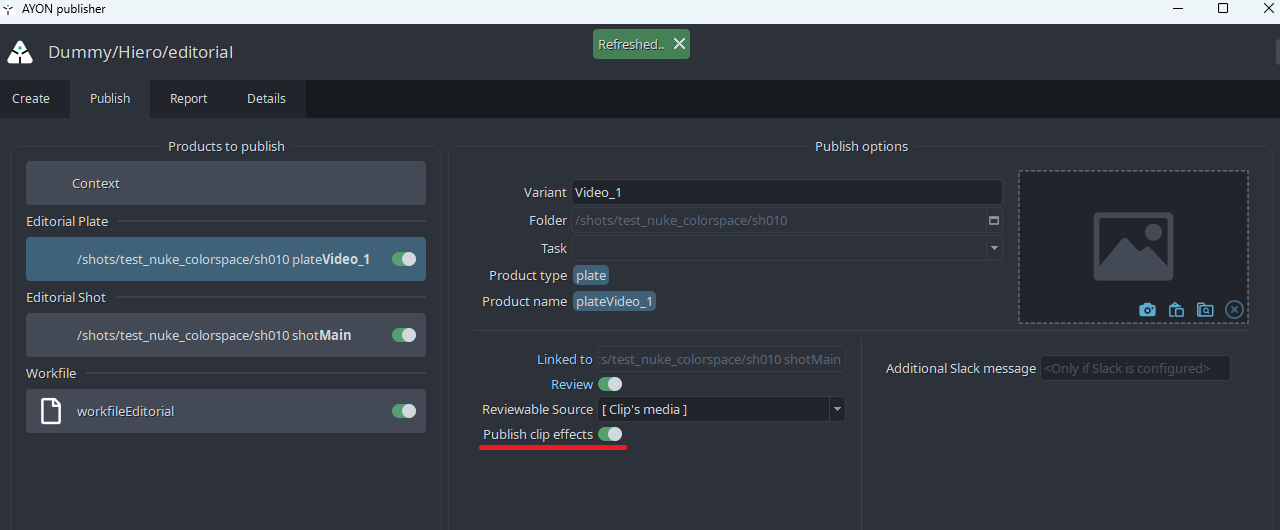
Task: Turn off the Review toggle
Action: coord(610,384)
